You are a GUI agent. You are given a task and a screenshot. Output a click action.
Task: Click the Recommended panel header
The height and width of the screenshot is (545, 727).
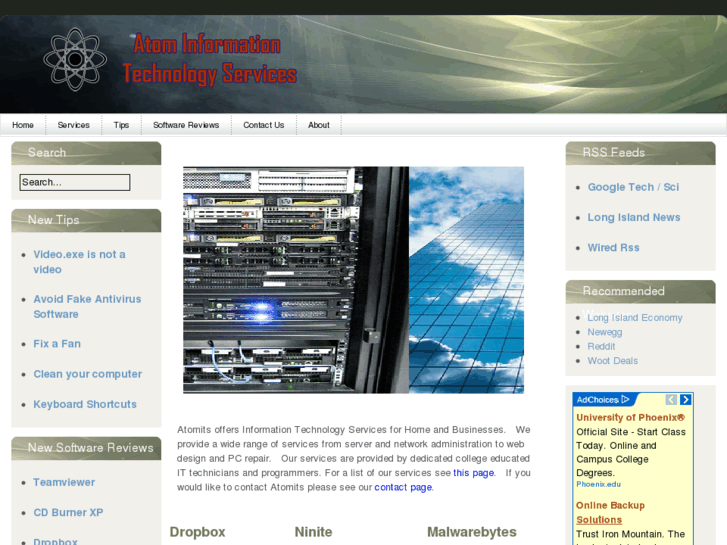coord(640,292)
